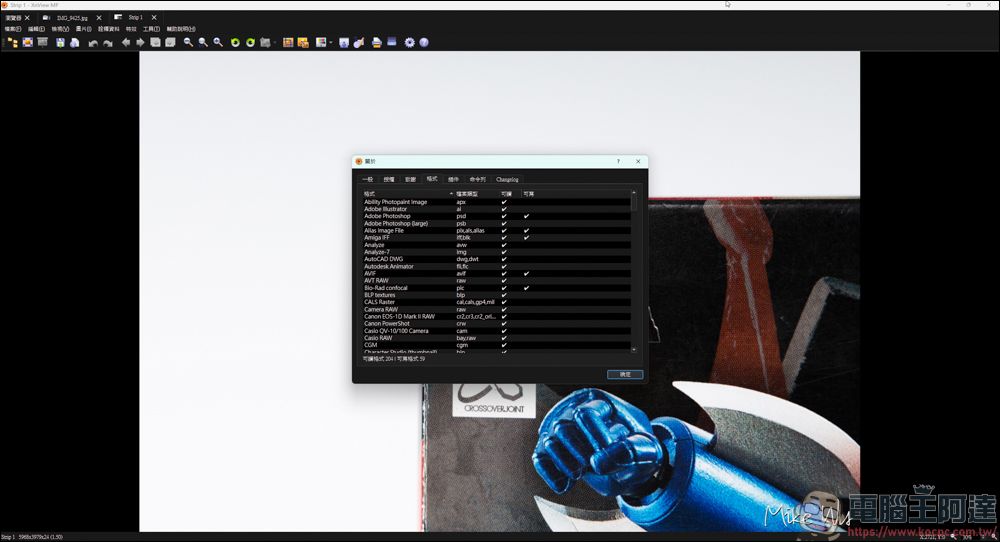Rotate image right with green circular icon
Viewport: 1000px width, 542px height.
point(251,43)
